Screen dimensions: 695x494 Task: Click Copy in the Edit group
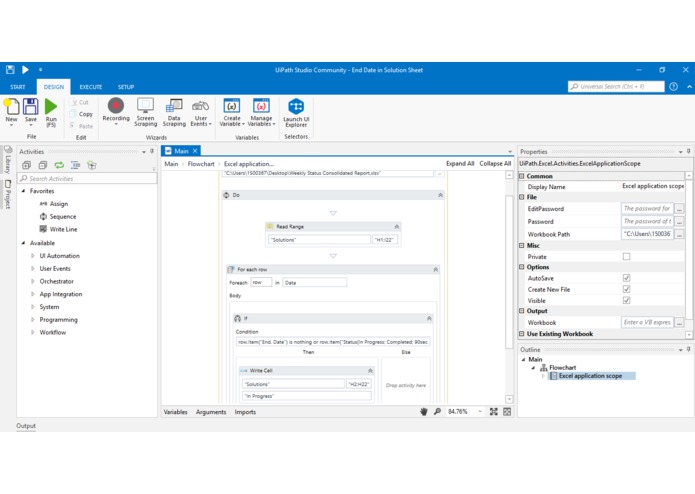coord(82,114)
